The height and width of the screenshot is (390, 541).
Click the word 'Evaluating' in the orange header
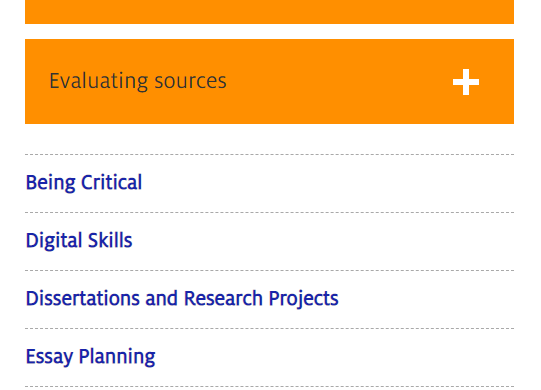(99, 81)
